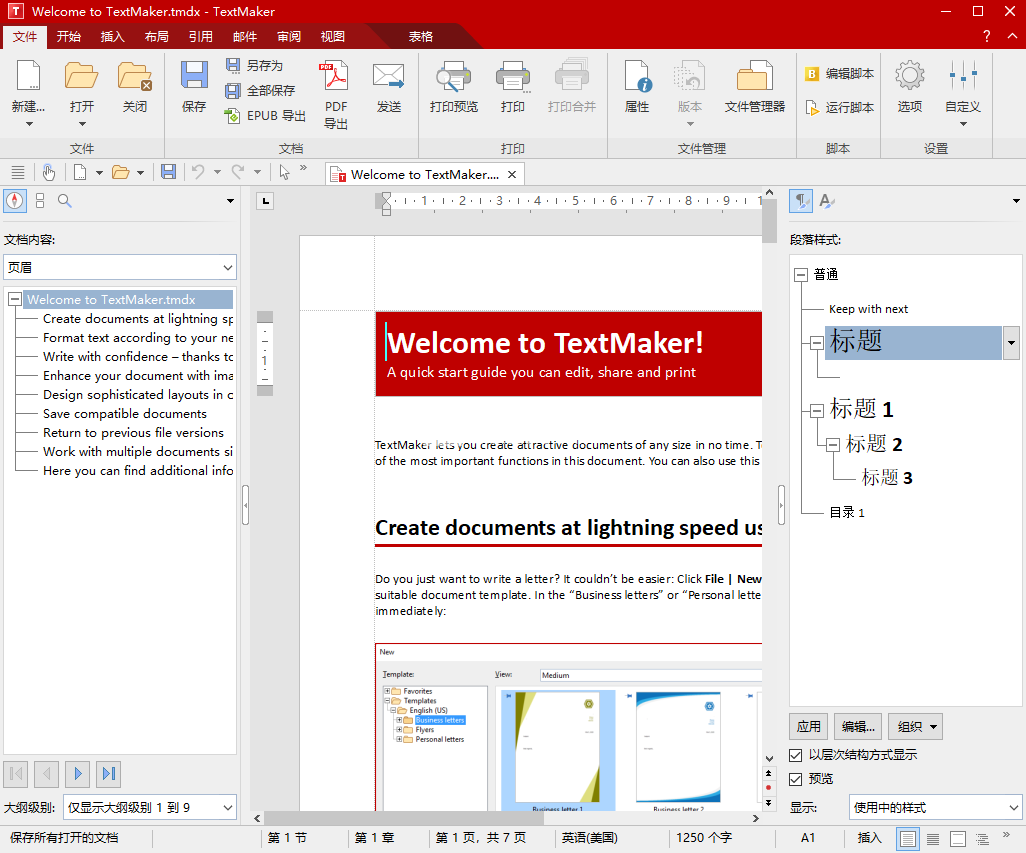
Task: Select the paragraph styles icon in right panel
Action: tap(801, 201)
